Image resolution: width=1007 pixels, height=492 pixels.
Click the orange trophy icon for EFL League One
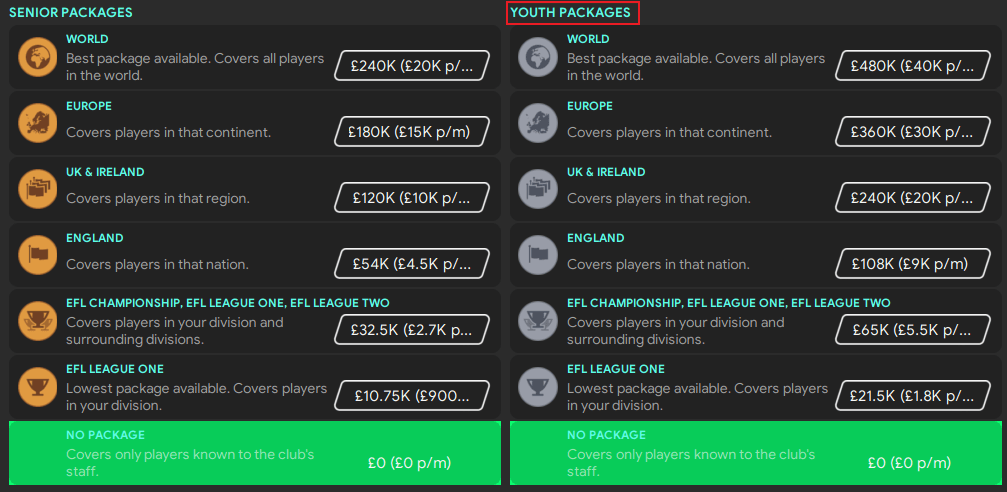point(38,388)
